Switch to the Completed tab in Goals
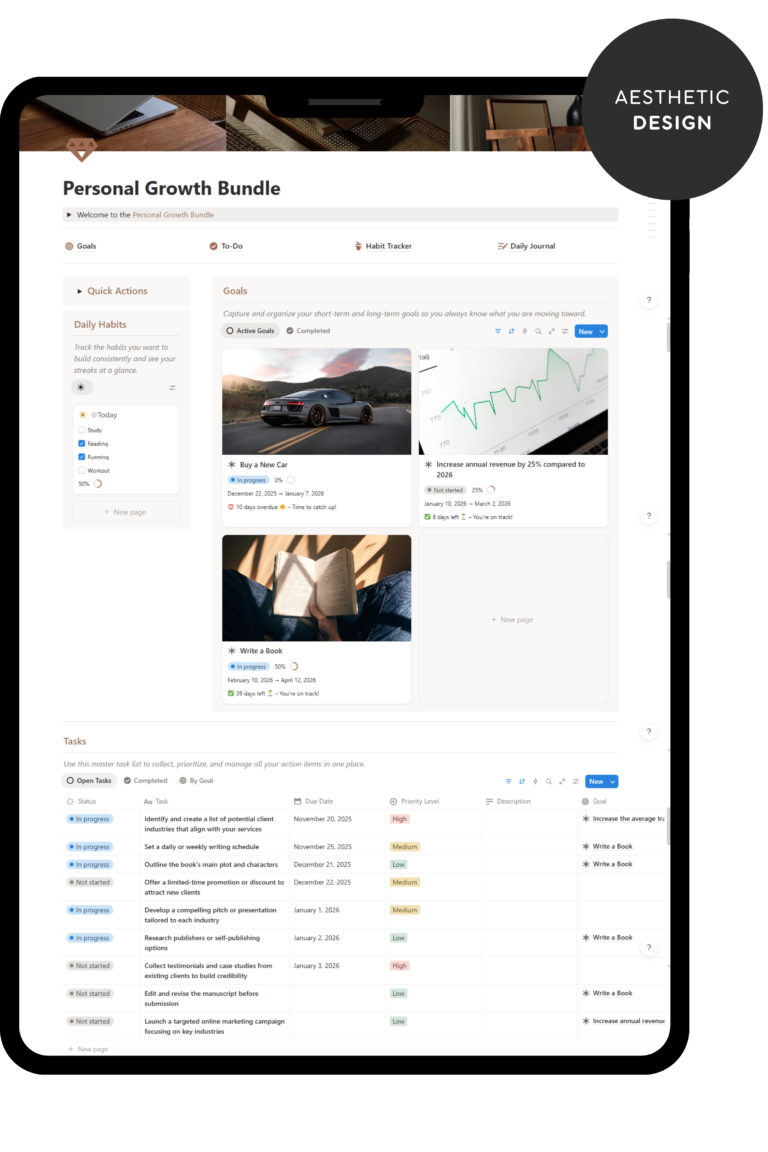Image resolution: width=768 pixels, height=1152 pixels. click(308, 331)
